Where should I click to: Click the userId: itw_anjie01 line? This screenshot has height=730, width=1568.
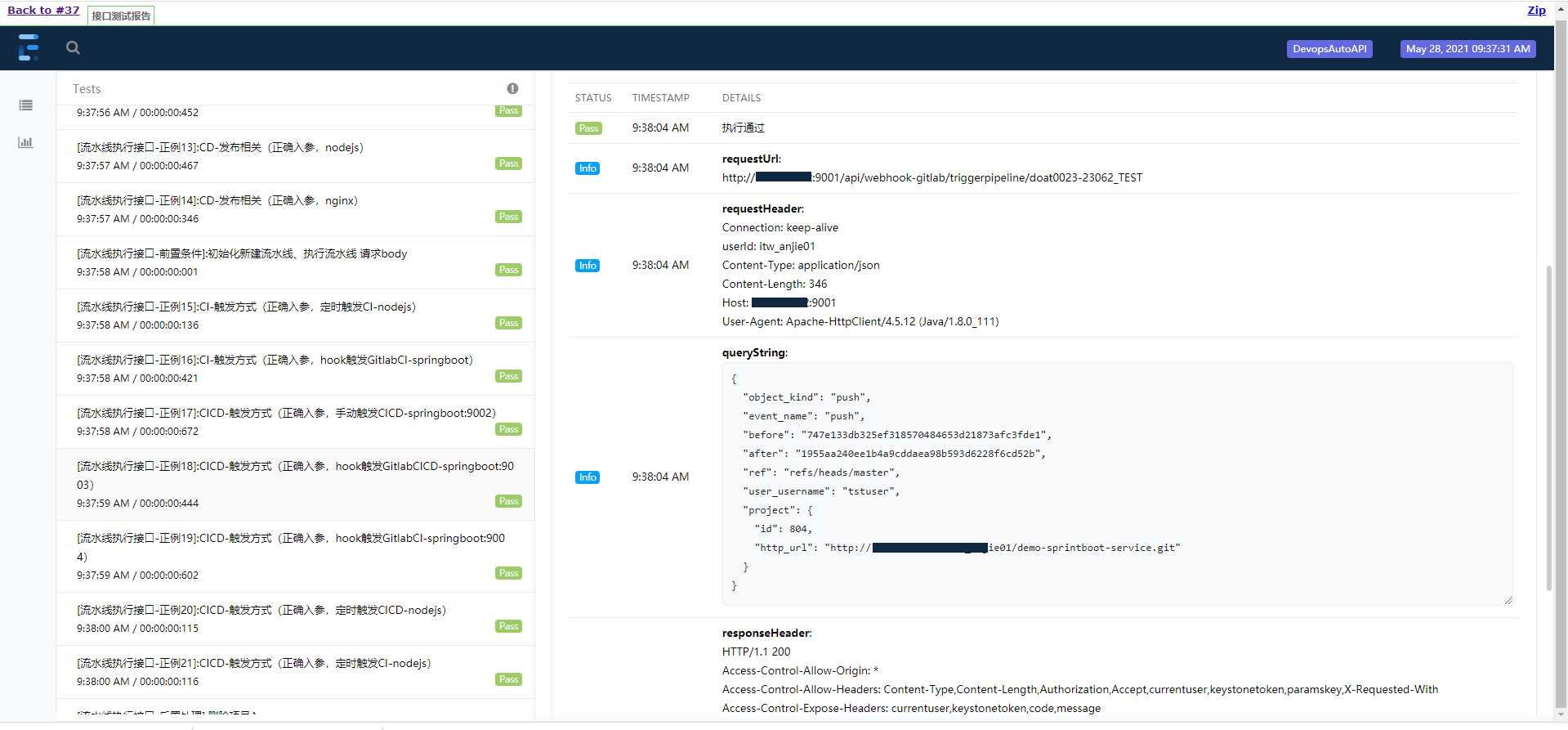point(768,246)
